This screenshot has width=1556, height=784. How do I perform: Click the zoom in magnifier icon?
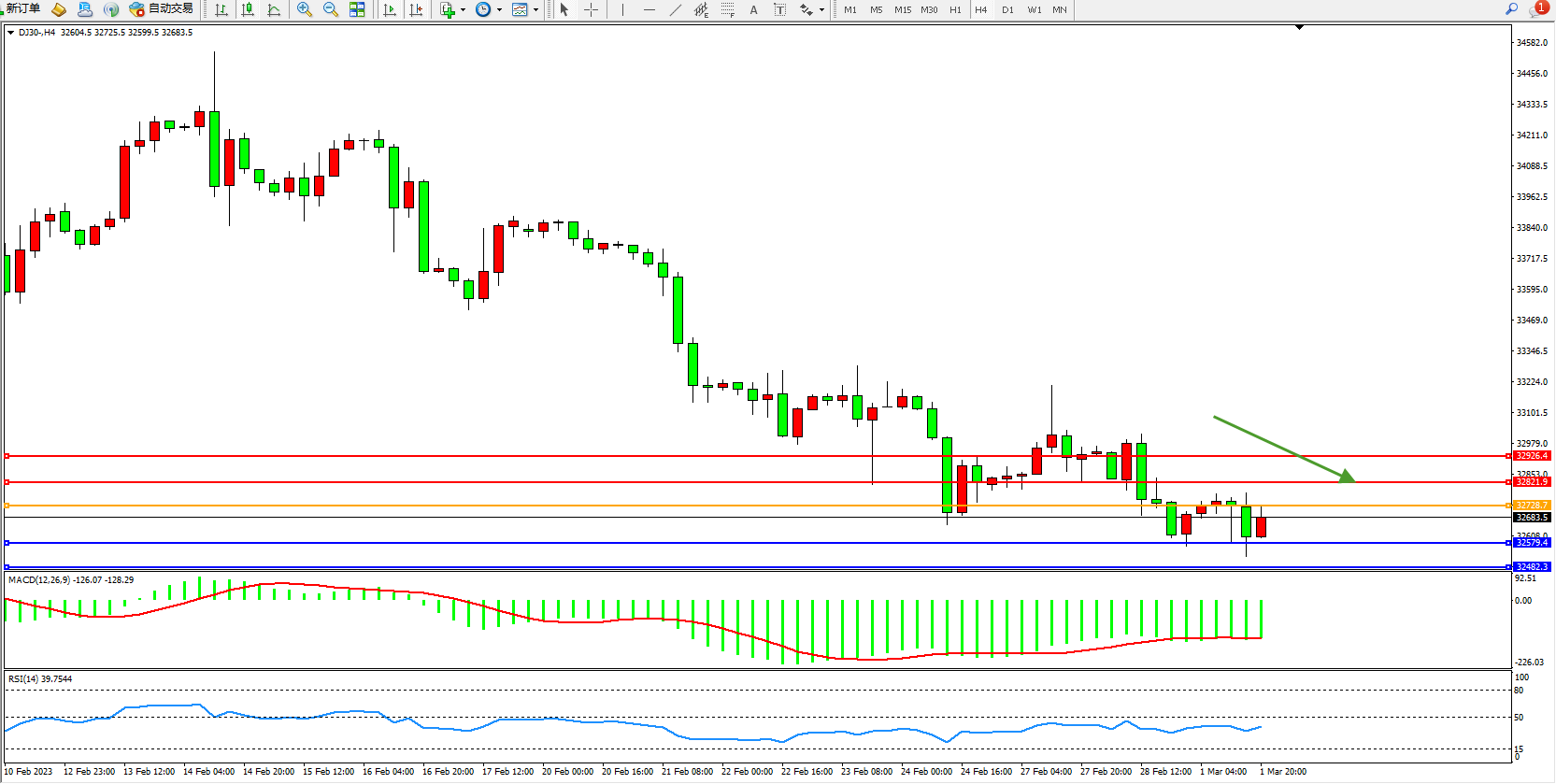(x=304, y=9)
